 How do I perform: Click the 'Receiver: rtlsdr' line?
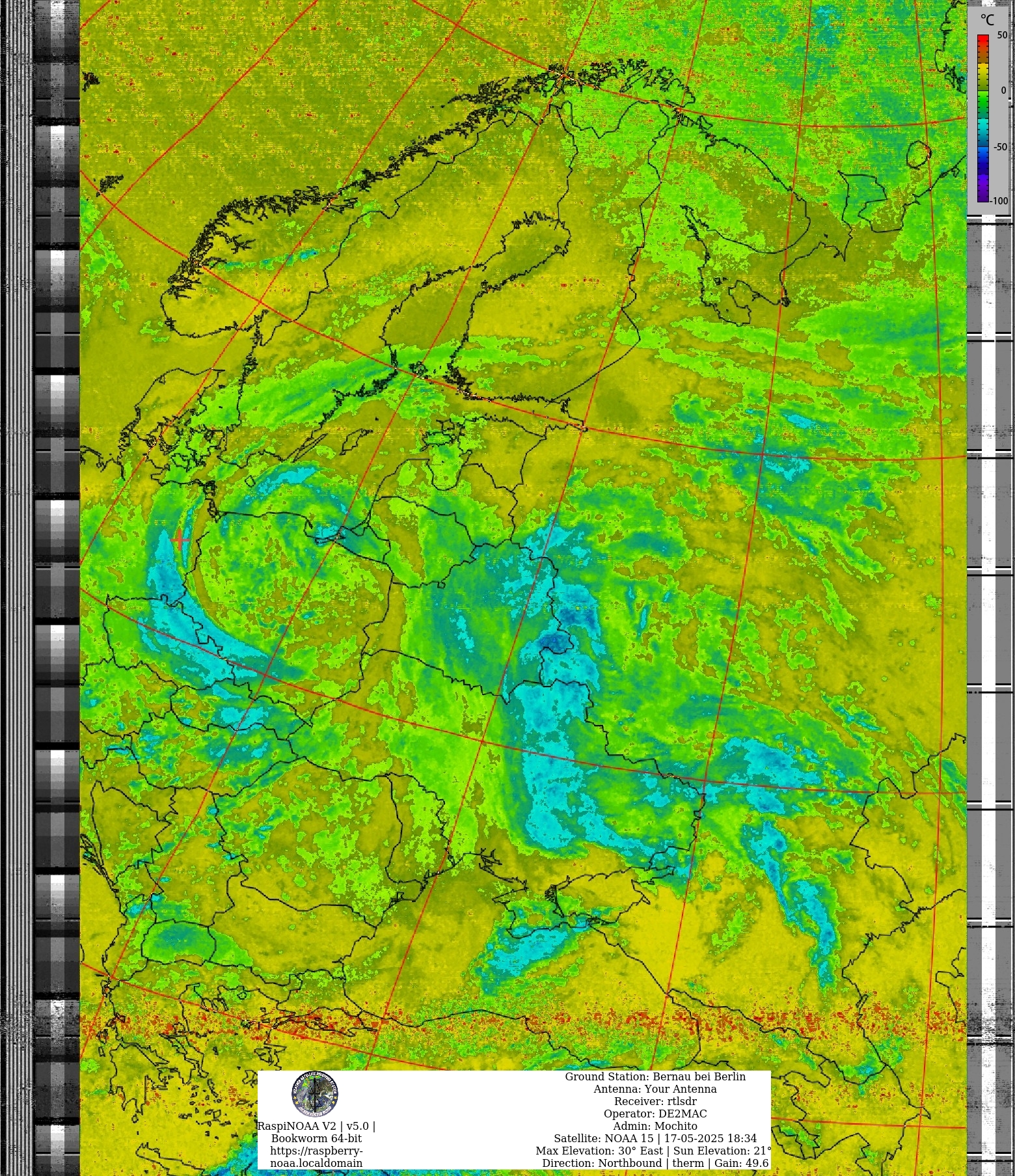655,1101
